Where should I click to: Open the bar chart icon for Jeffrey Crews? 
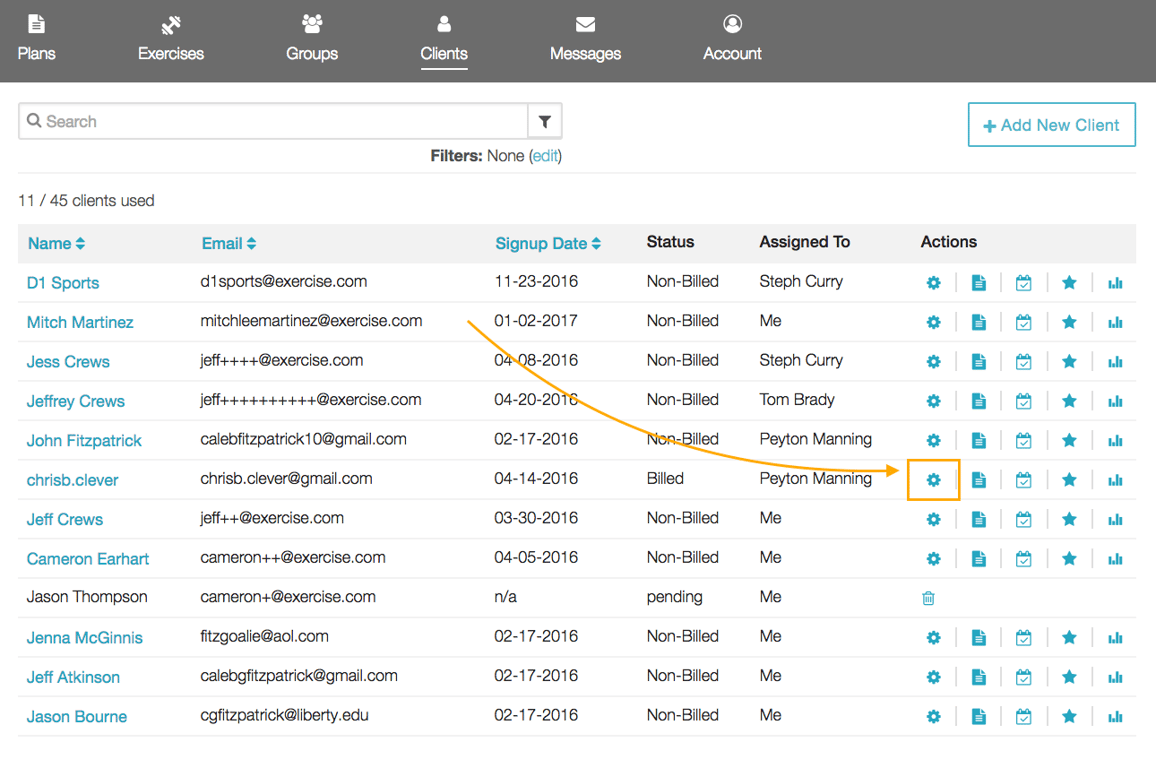[1115, 401]
